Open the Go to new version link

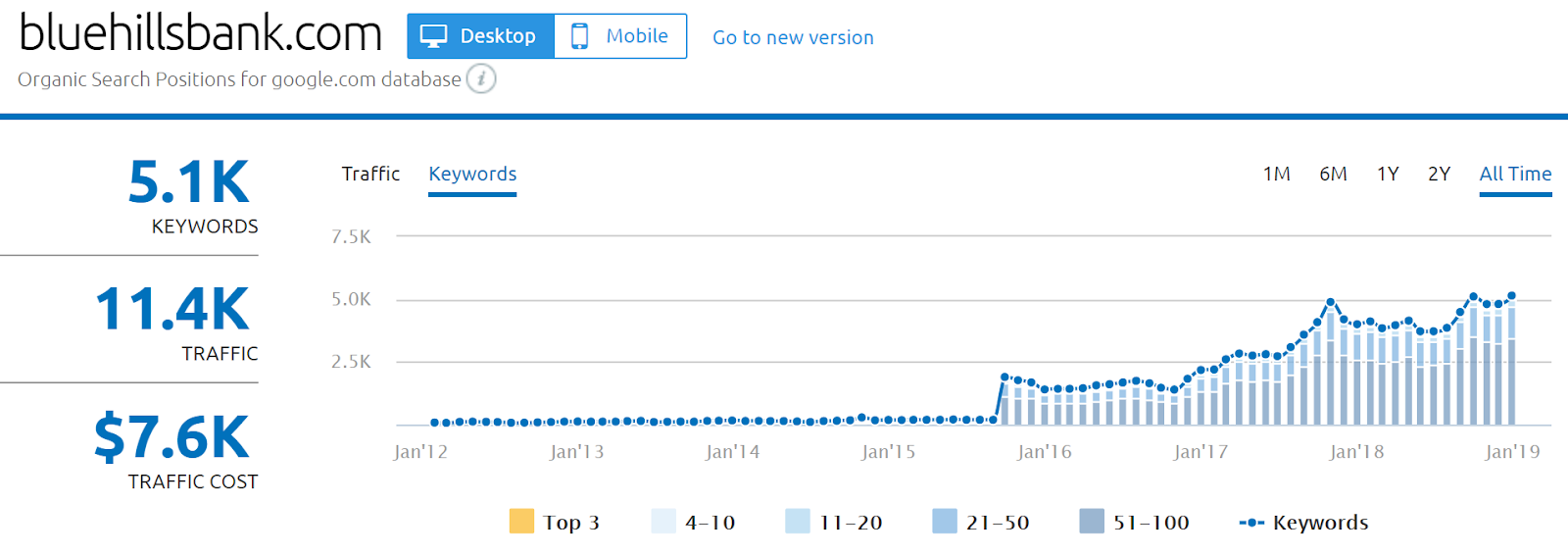click(x=793, y=37)
